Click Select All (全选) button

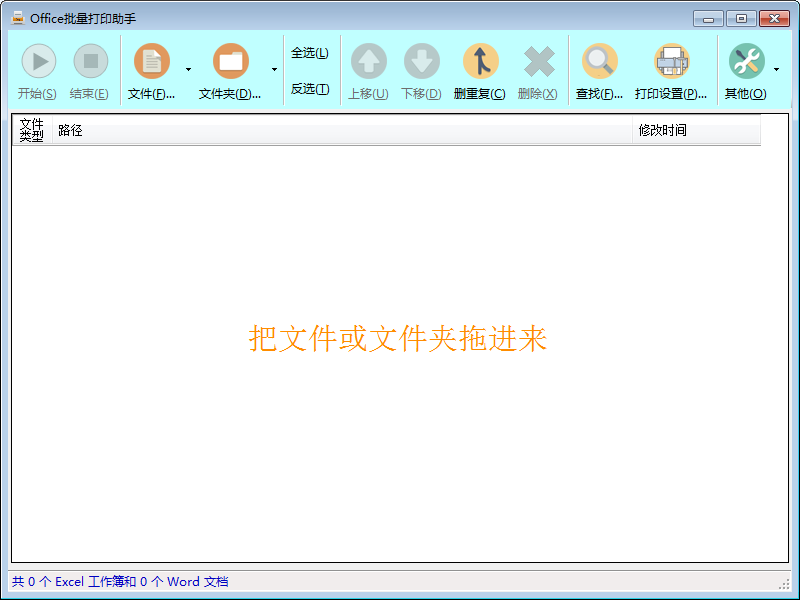[x=310, y=53]
